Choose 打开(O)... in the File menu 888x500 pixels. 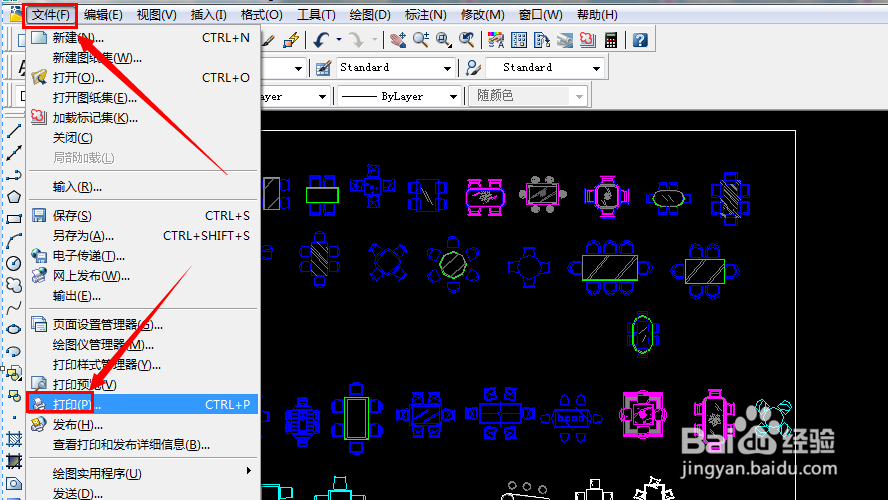pos(142,78)
